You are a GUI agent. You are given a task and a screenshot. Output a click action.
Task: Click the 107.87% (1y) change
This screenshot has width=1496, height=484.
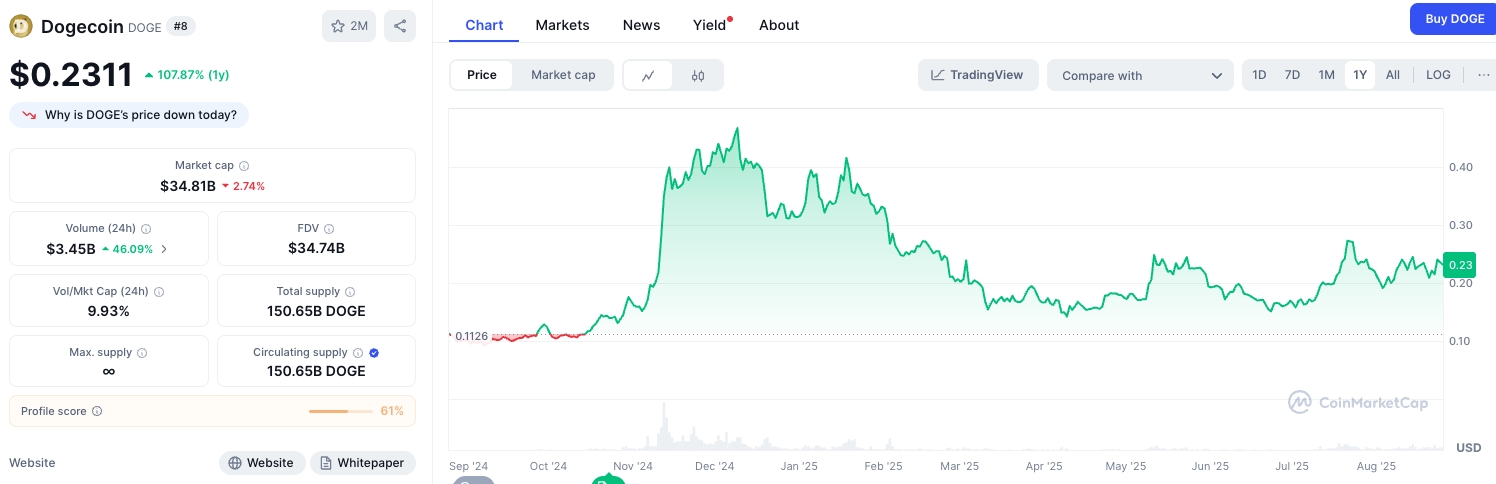187,75
